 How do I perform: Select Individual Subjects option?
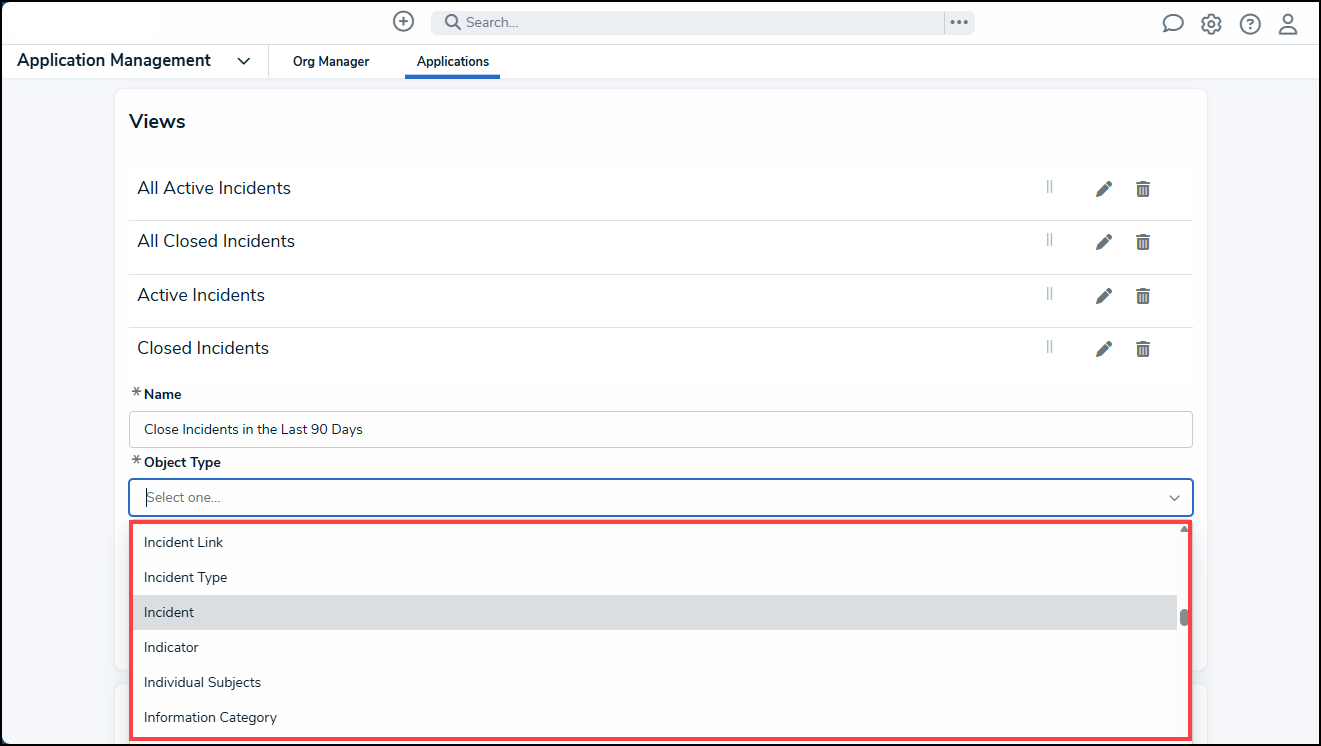tap(655, 682)
